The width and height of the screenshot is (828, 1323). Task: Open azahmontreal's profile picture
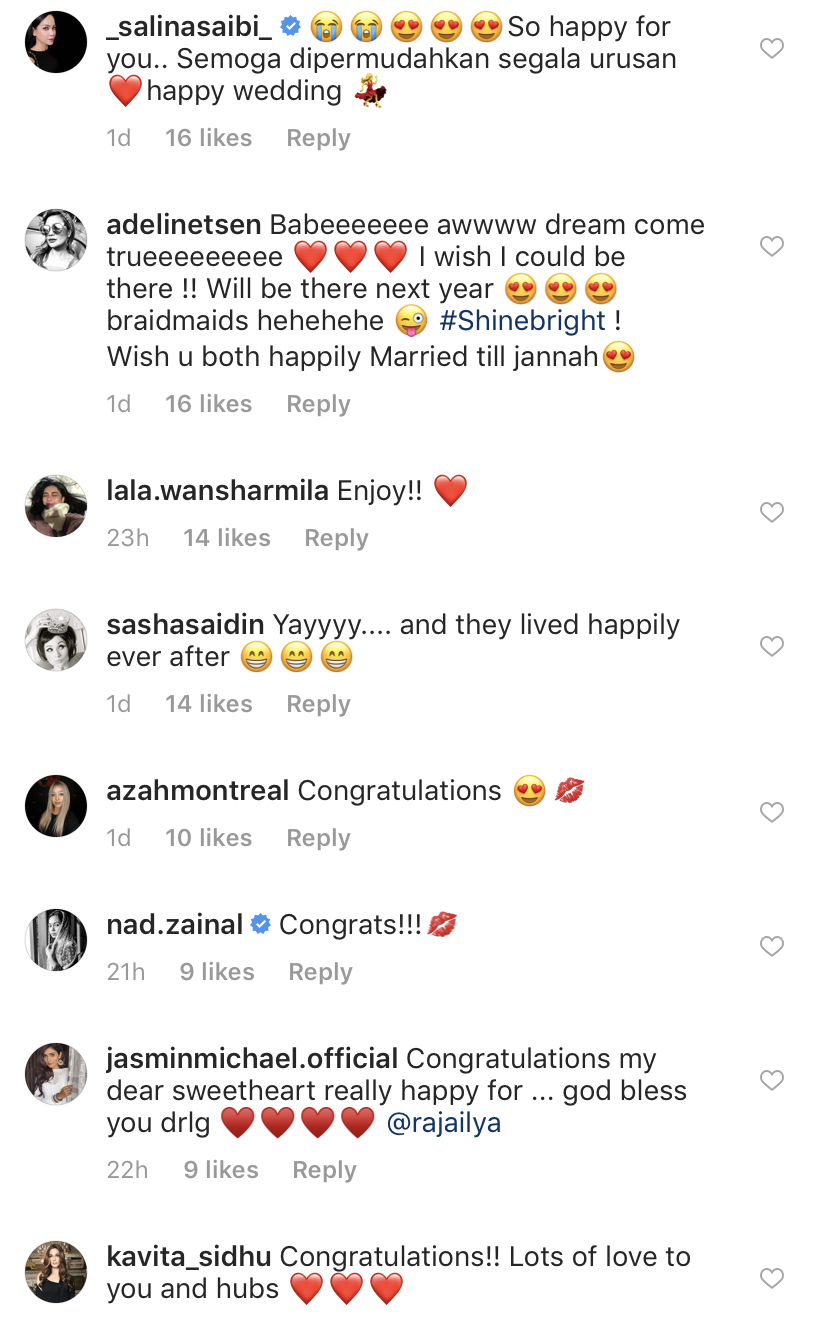click(x=56, y=806)
